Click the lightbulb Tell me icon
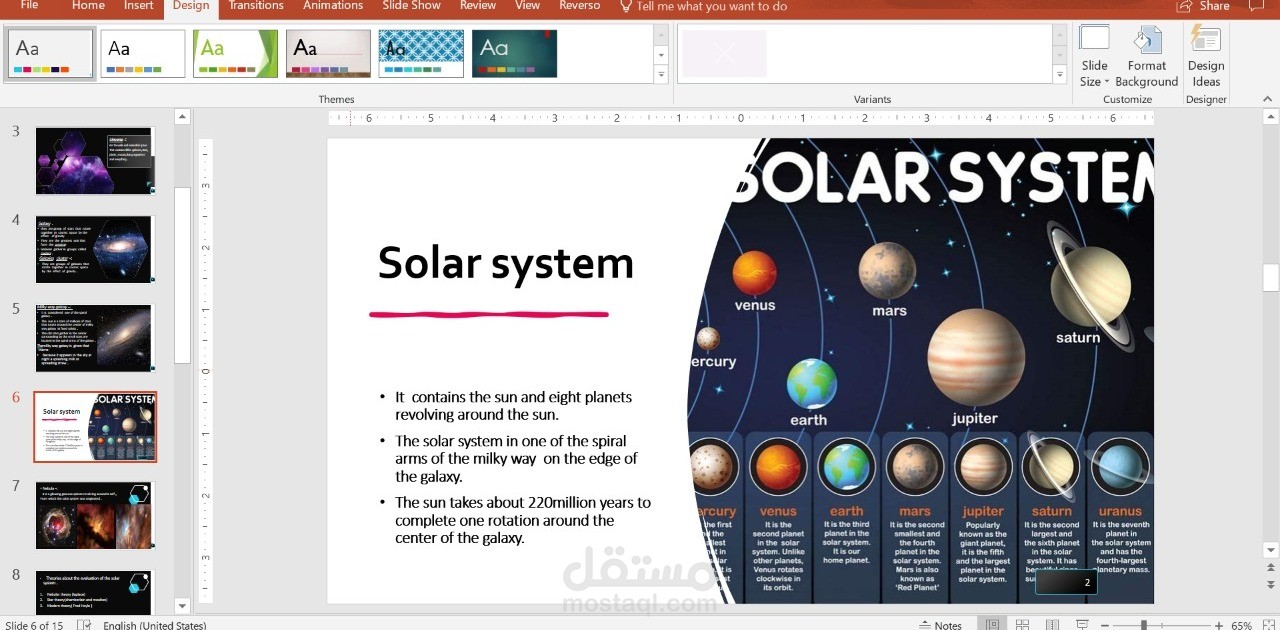 click(626, 6)
